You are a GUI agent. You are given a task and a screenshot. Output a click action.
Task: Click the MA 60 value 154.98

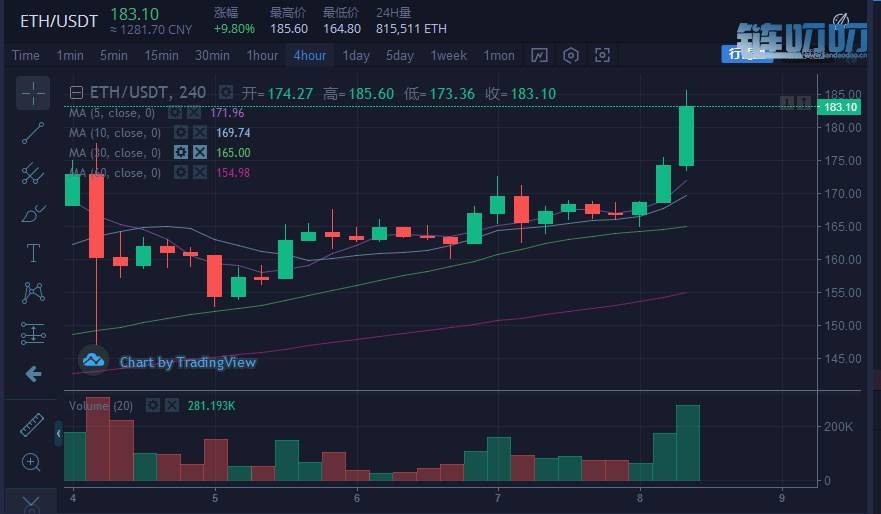pyautogui.click(x=233, y=172)
